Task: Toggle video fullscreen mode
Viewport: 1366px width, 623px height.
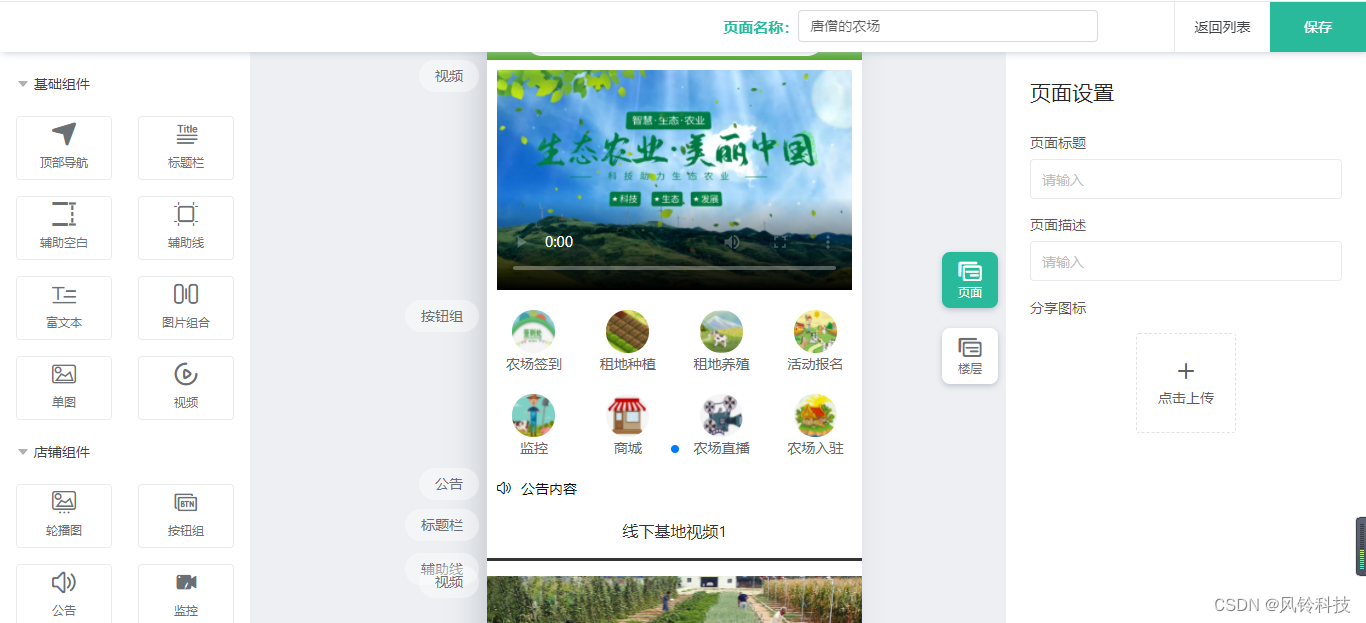Action: point(780,242)
